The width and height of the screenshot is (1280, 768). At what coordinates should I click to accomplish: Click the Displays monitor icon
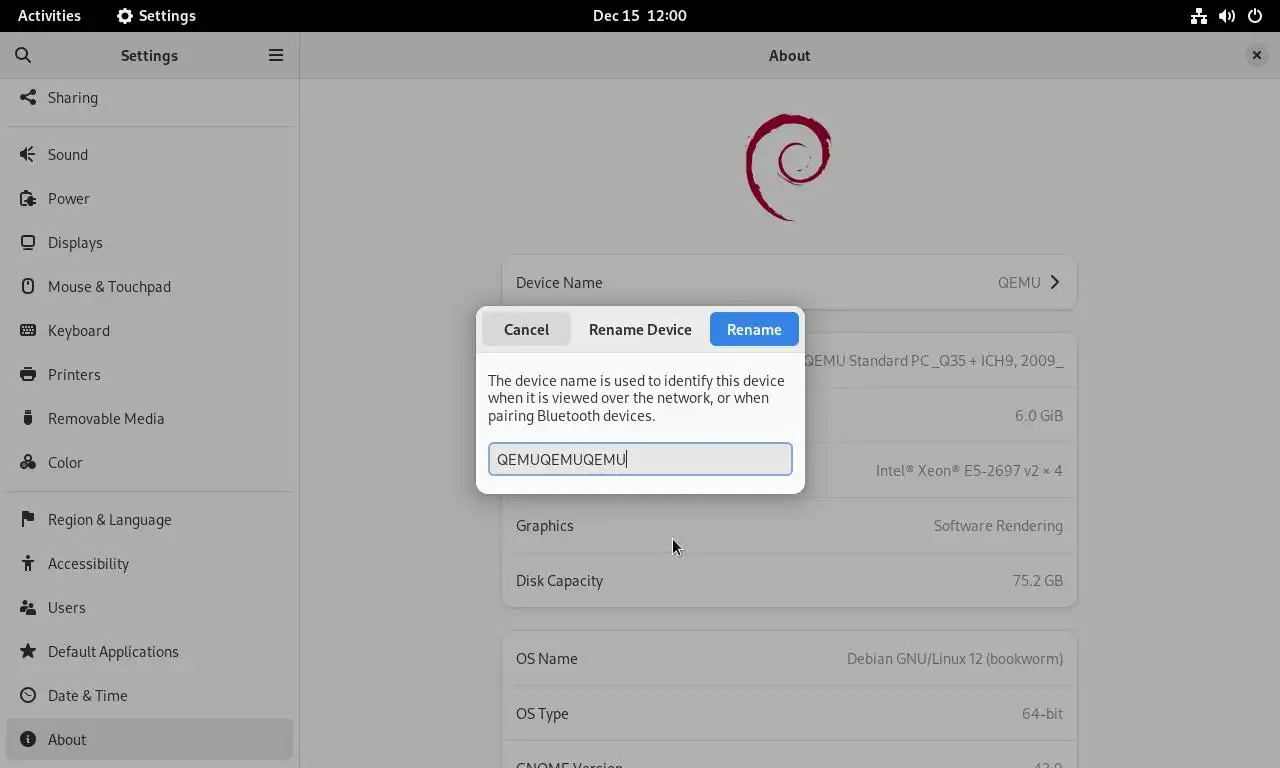click(28, 242)
